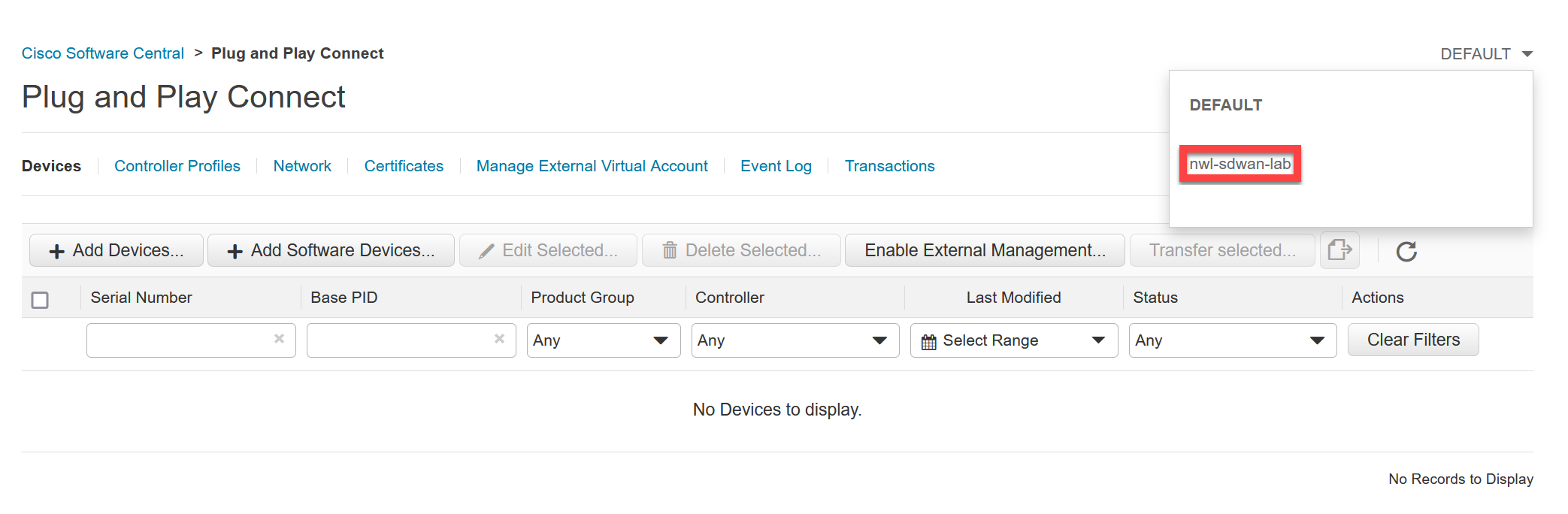The width and height of the screenshot is (1568, 514).
Task: Click the Base PID column header
Action: 344,298
